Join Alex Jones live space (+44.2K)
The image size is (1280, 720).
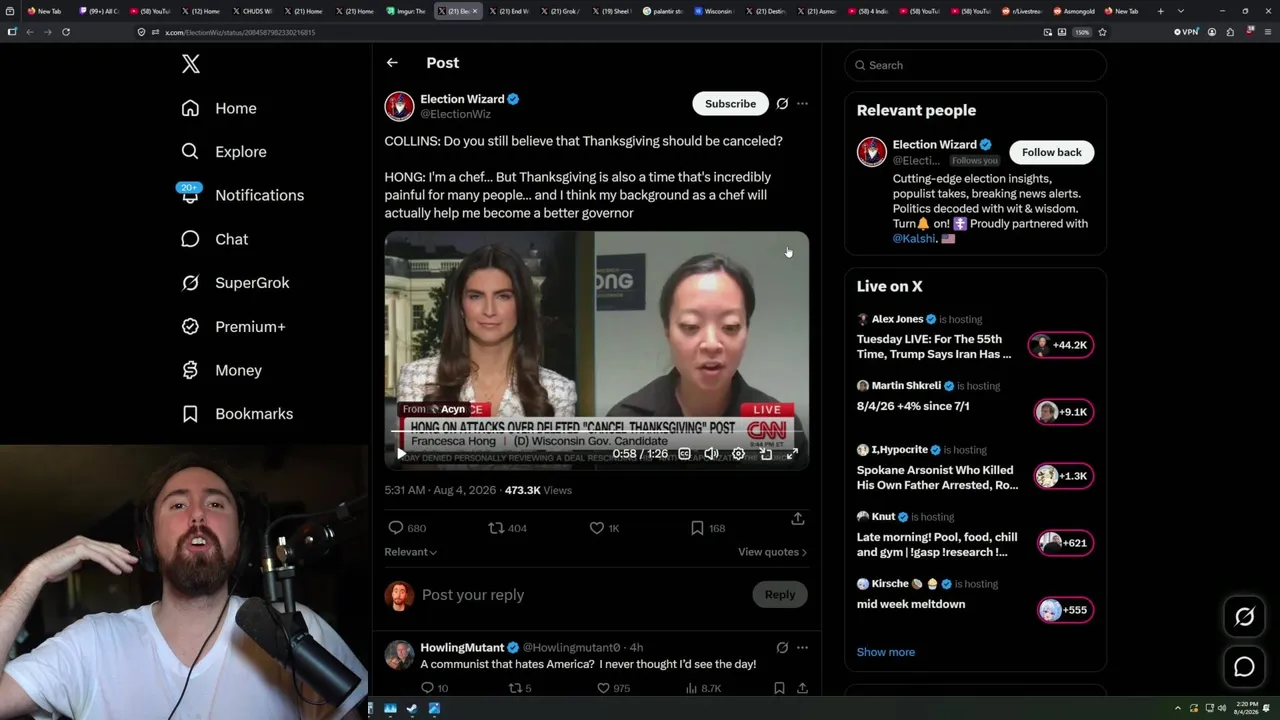pyautogui.click(x=1061, y=345)
